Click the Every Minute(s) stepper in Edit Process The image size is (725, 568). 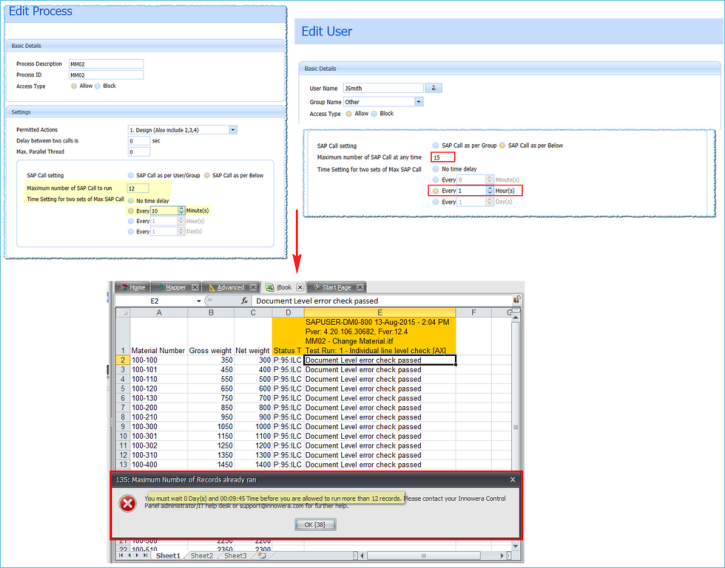[x=182, y=210]
